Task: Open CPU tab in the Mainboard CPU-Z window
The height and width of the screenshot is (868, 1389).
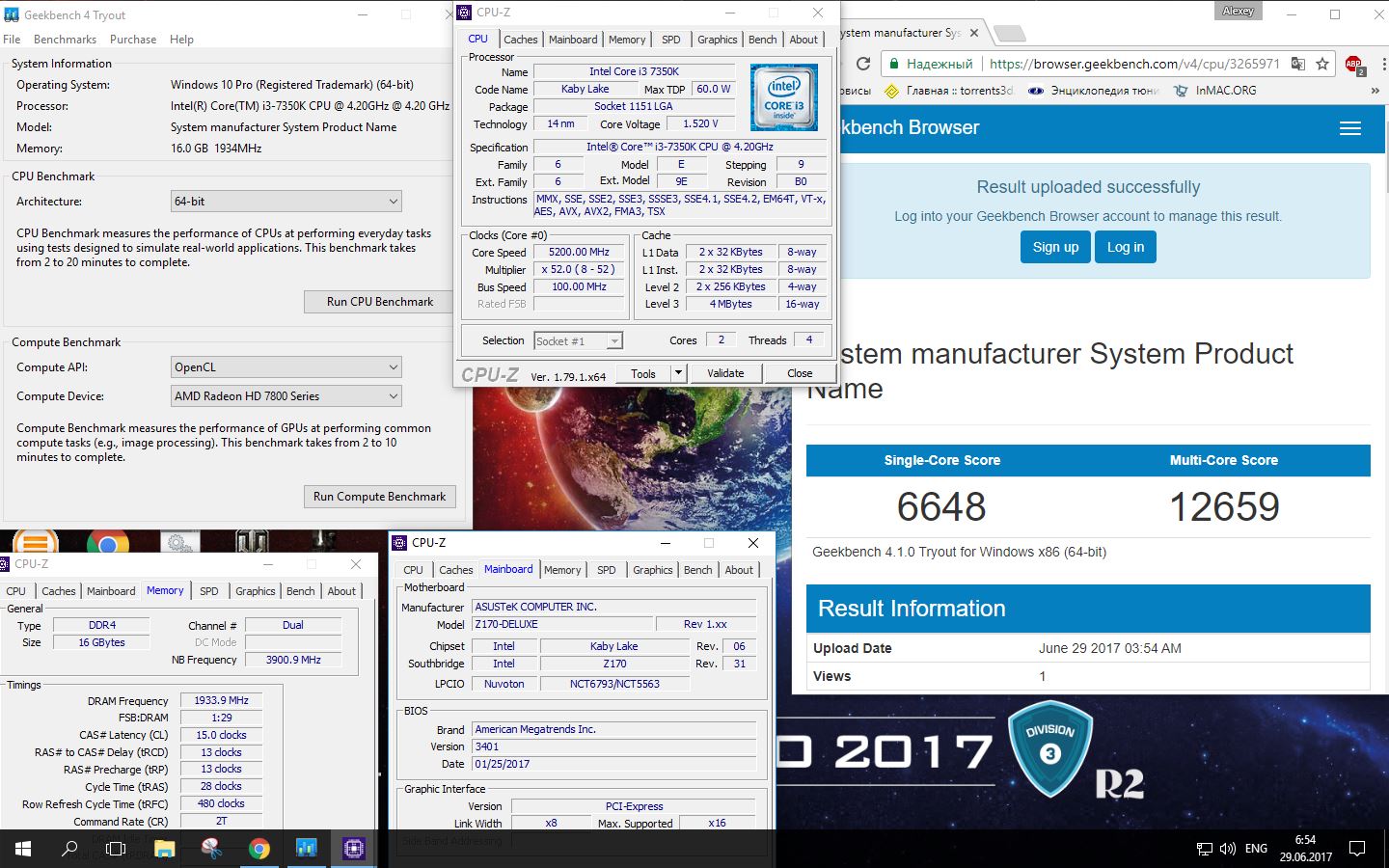Action: tap(413, 570)
